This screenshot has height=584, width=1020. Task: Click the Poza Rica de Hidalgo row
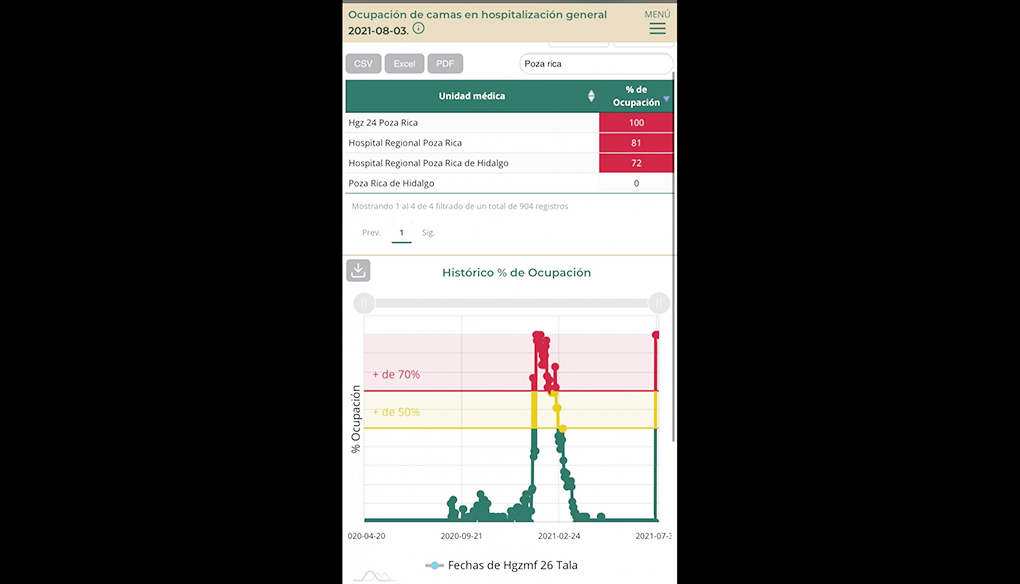(x=472, y=183)
